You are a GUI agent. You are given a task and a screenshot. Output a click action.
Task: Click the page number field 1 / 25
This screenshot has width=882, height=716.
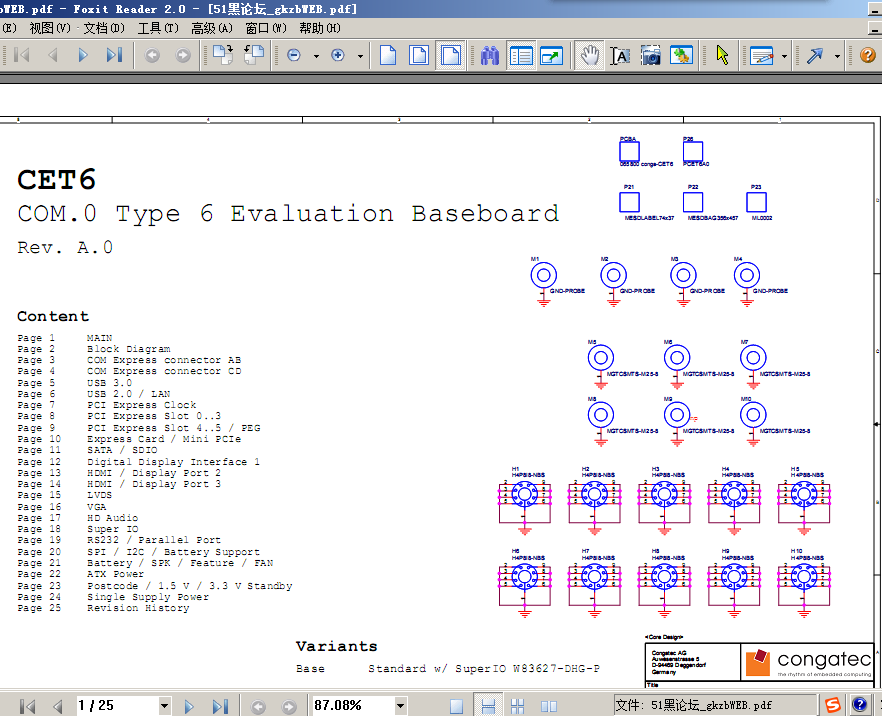117,705
